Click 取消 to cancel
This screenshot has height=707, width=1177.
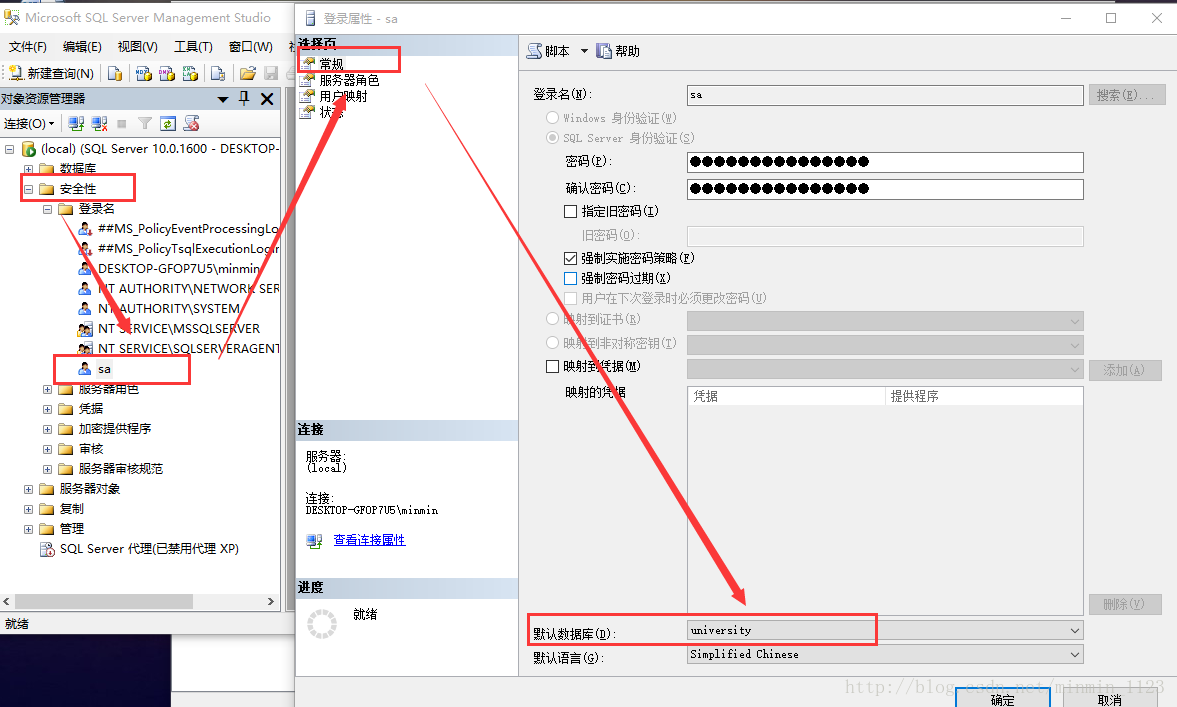[1109, 697]
